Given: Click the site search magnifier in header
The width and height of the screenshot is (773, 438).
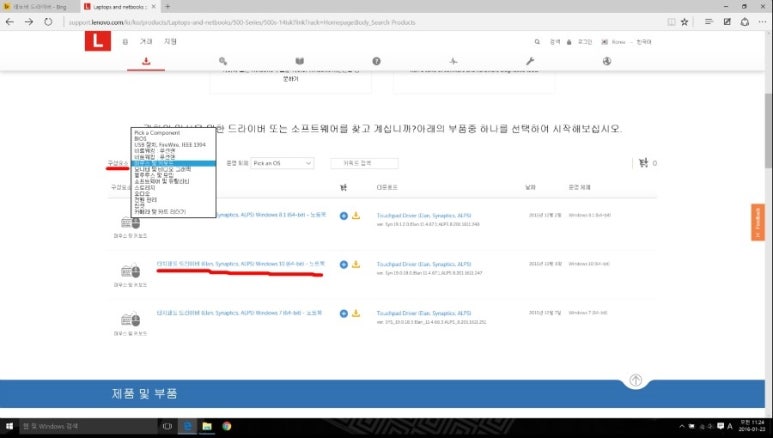Looking at the screenshot, I should click(537, 42).
